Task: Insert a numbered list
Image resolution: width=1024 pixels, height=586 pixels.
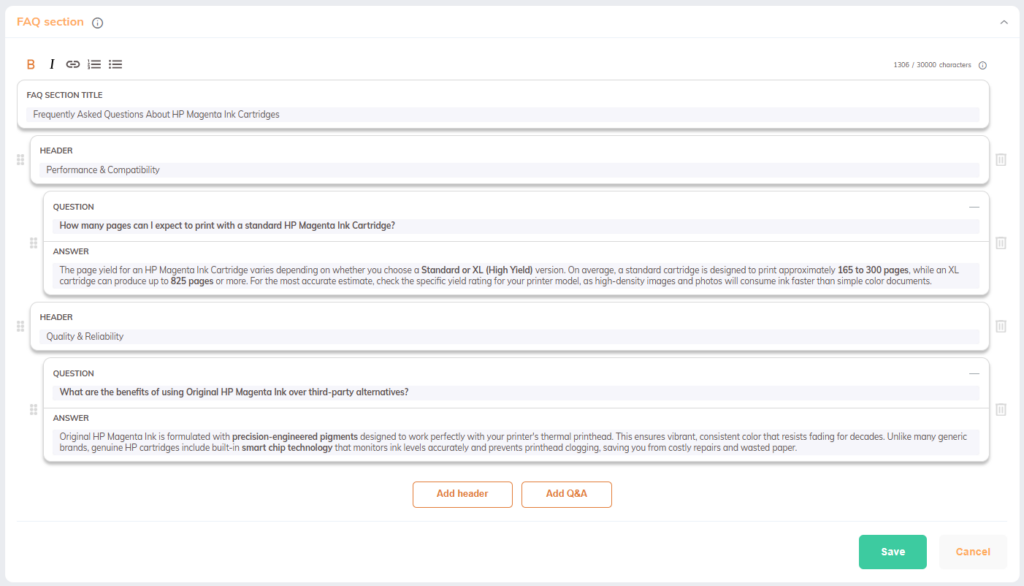Action: [x=94, y=64]
